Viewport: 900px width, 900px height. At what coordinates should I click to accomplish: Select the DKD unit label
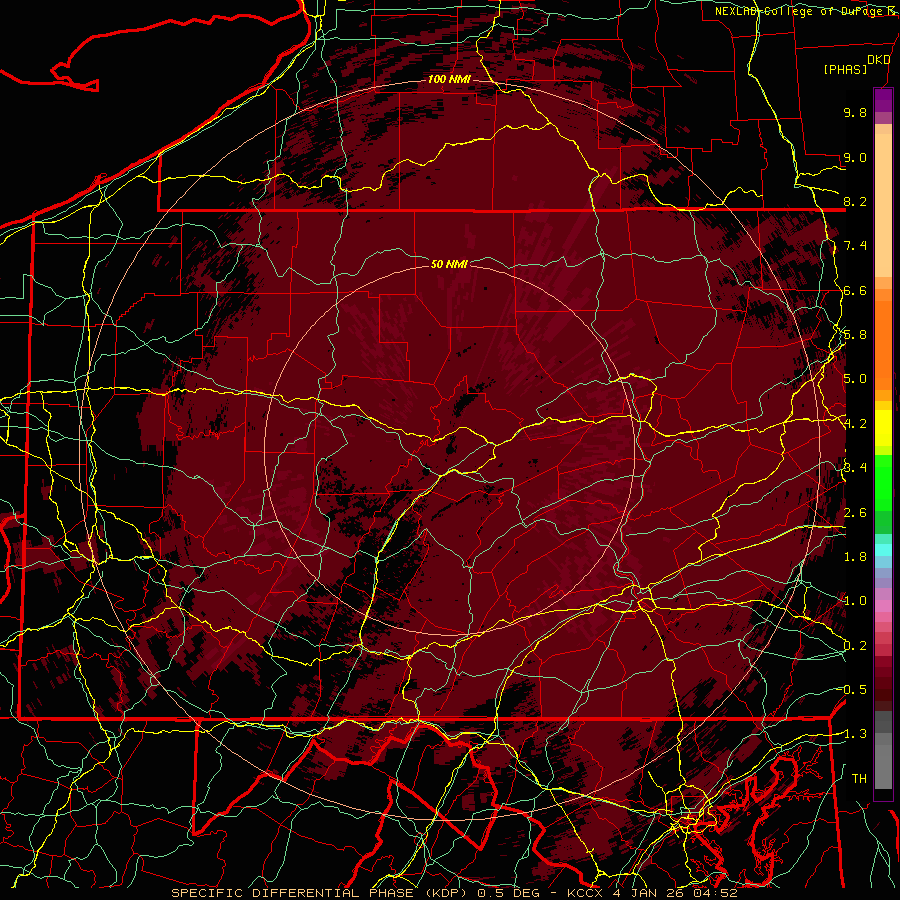click(878, 60)
